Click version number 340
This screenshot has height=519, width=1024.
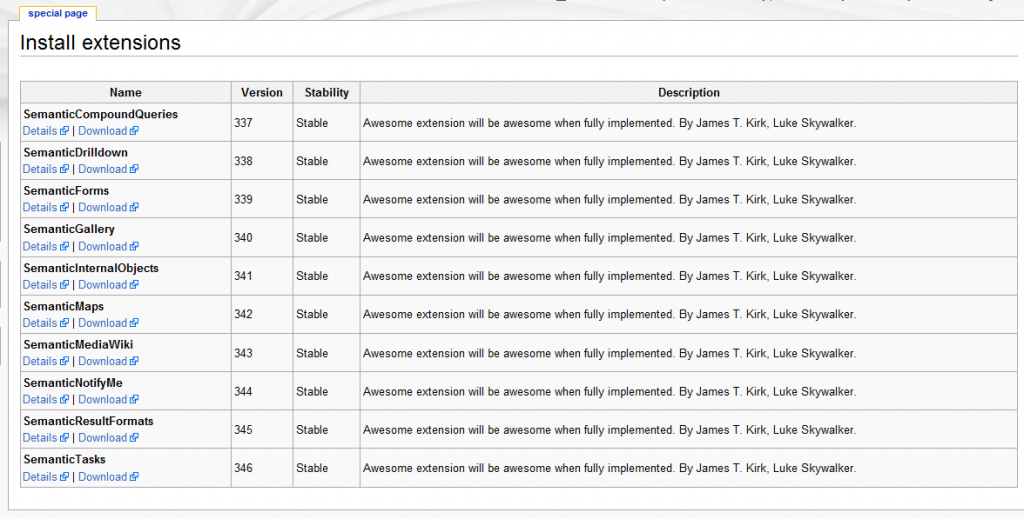point(244,238)
